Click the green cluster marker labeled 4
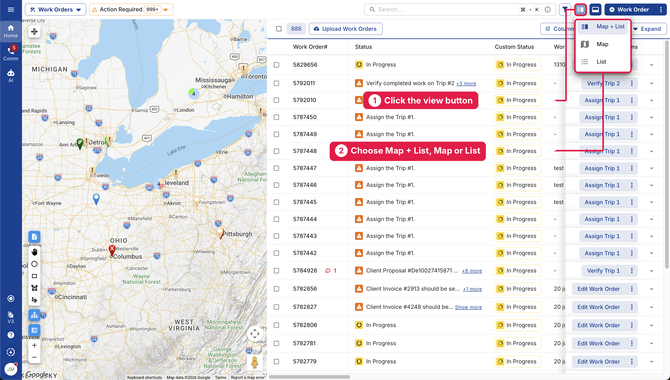670x380 pixels. [x=193, y=93]
